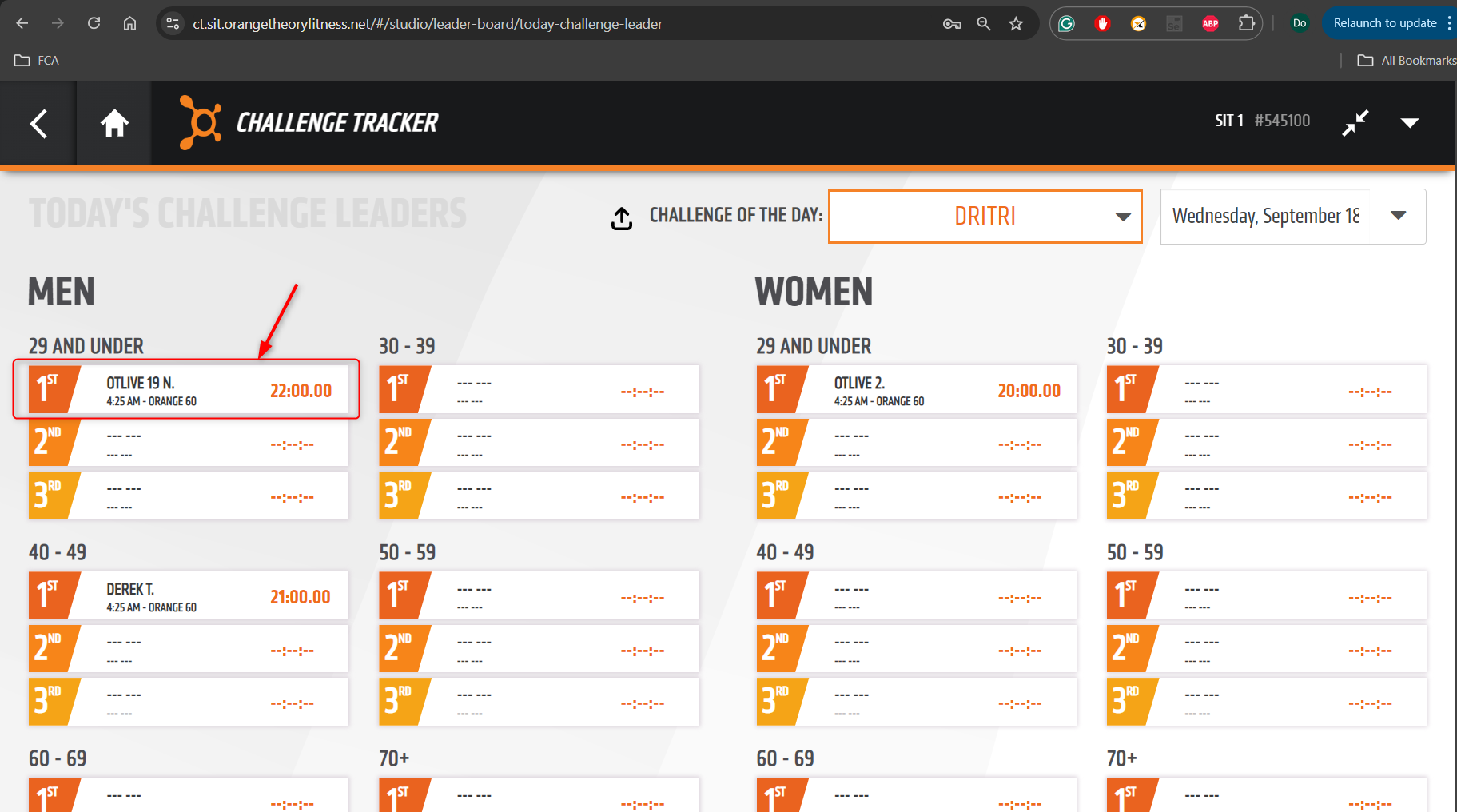Click CHALLENGE OF THE DAY label
Screen dimensions: 1457x812
pos(736,215)
